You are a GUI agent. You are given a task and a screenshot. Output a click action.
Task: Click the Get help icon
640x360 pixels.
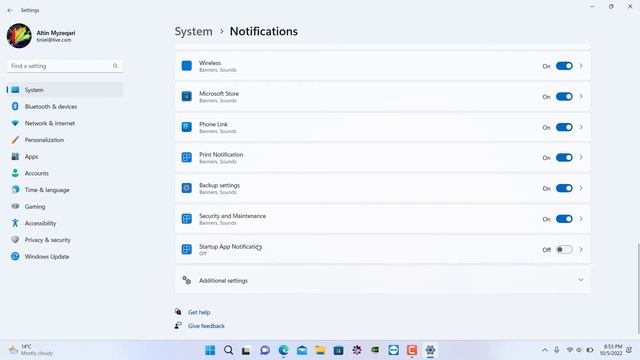coord(178,312)
